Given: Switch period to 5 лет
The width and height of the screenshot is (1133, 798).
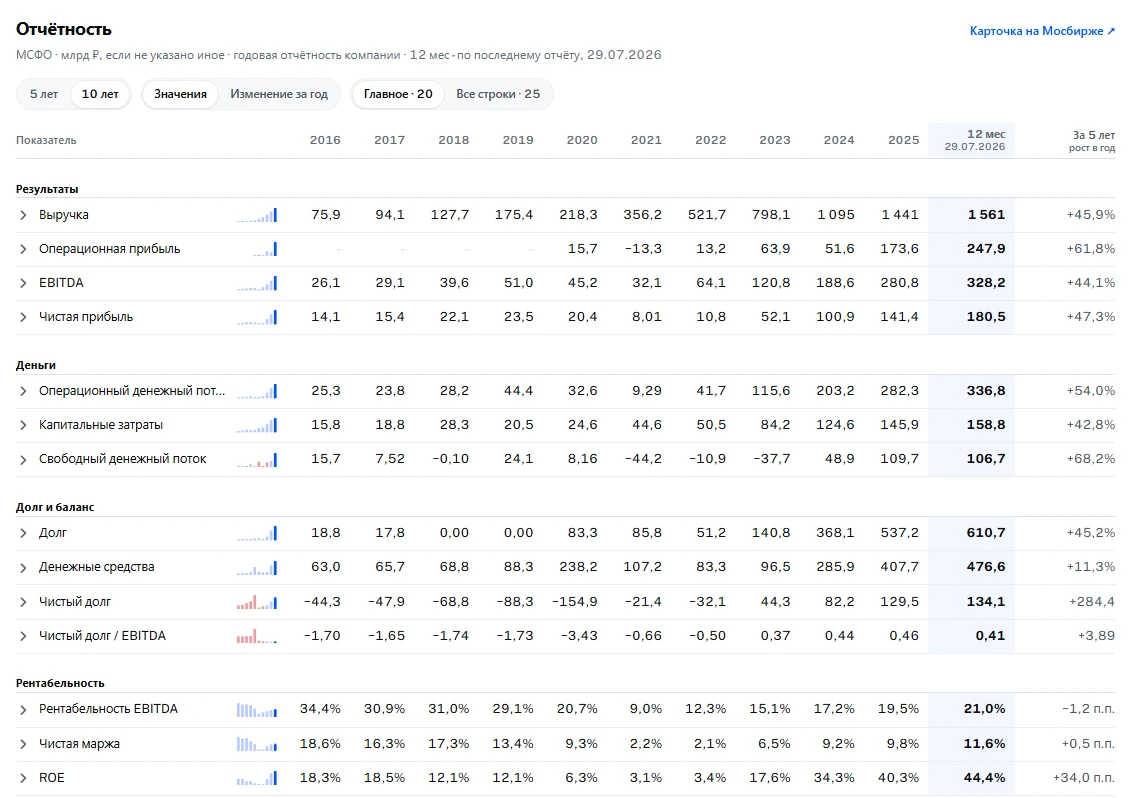Looking at the screenshot, I should click(44, 94).
